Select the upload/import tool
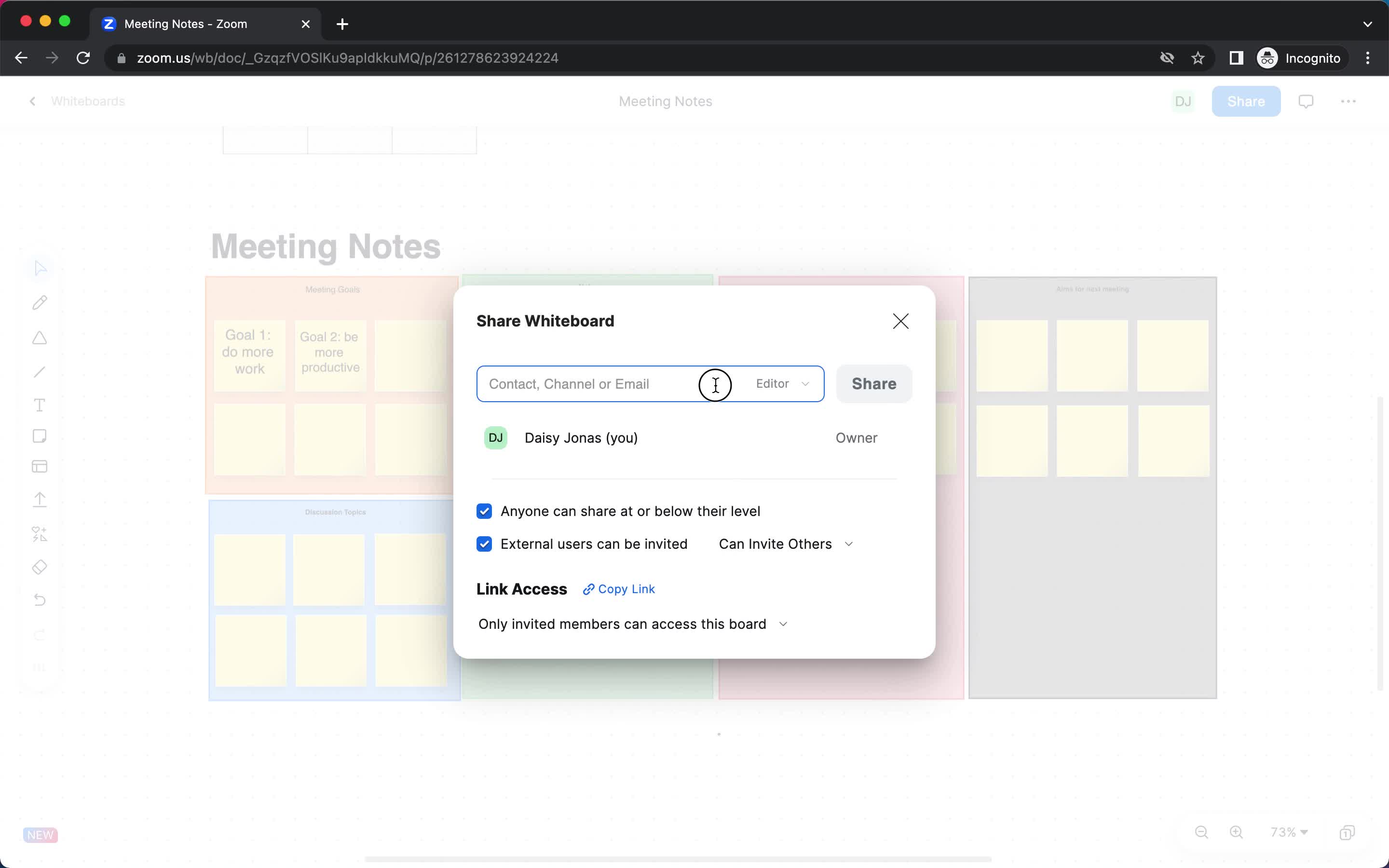Screen dimensions: 1389x868 pyautogui.click(x=40, y=500)
